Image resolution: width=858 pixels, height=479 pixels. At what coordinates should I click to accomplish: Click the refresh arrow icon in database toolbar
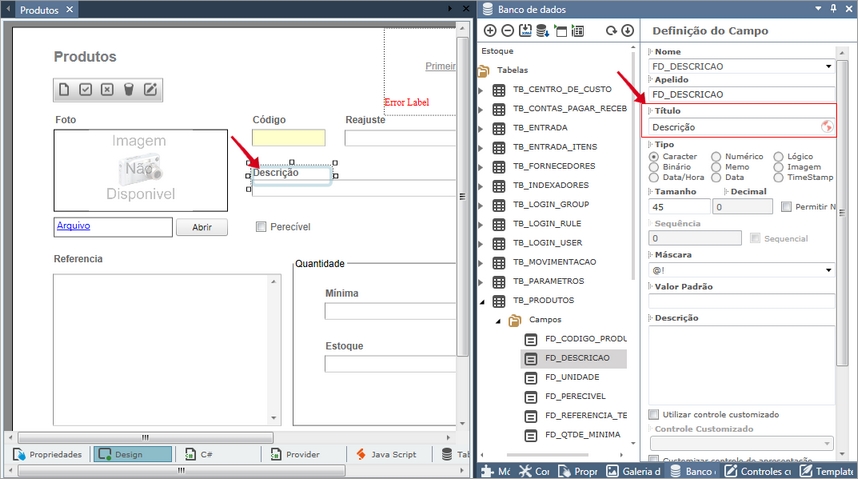(611, 31)
